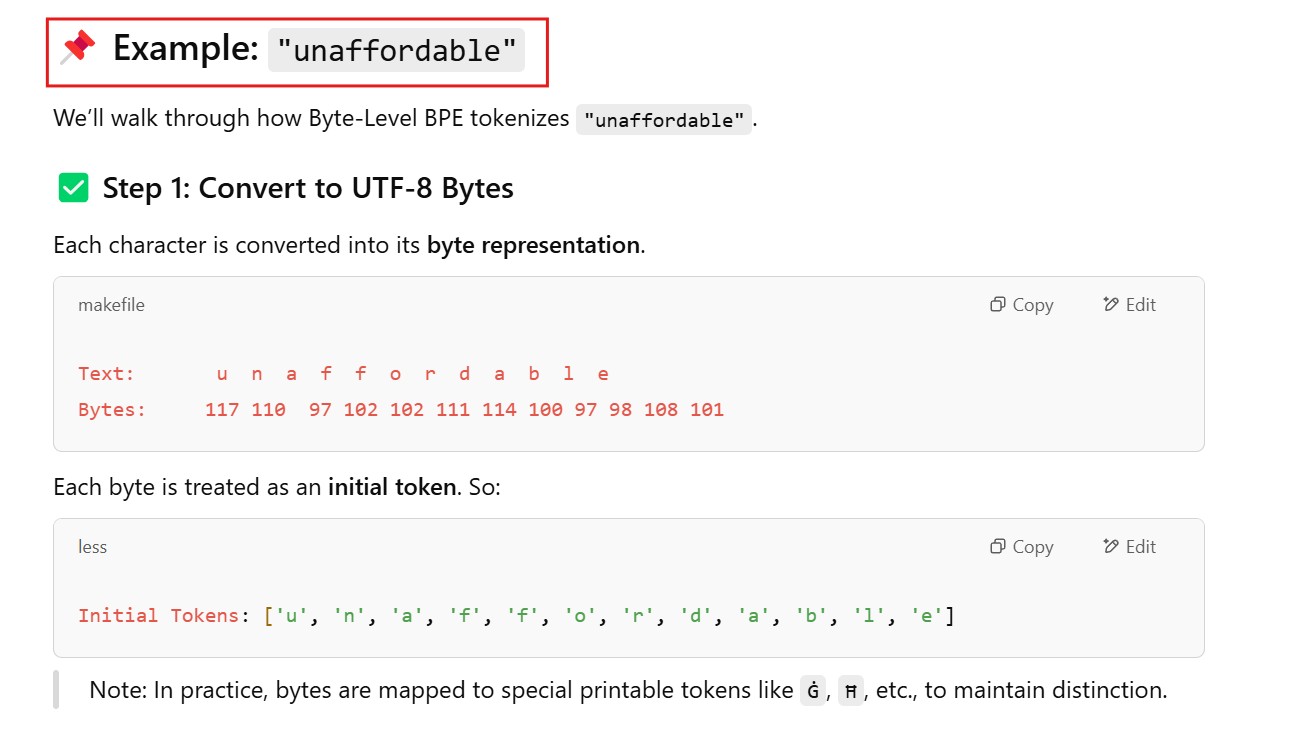Click the "Bytes:" label in the code
Screen dimensions: 1312x755
click(x=112, y=410)
